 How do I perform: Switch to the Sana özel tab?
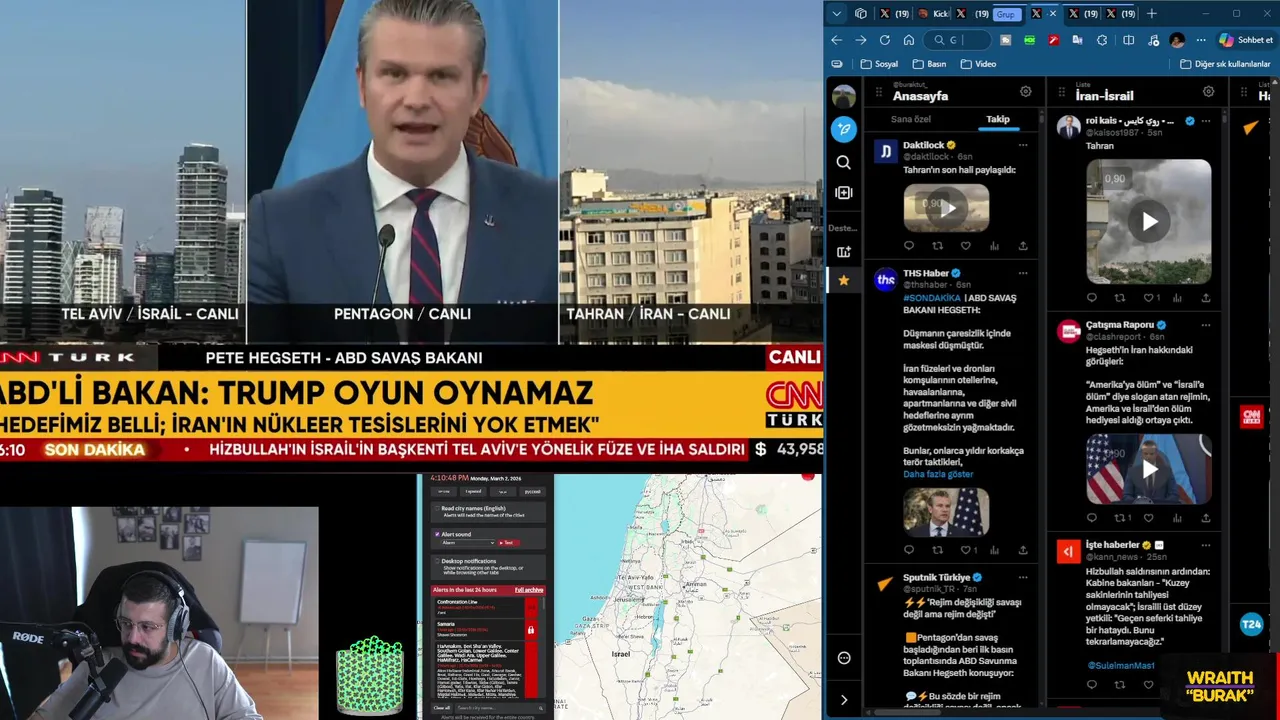911,119
